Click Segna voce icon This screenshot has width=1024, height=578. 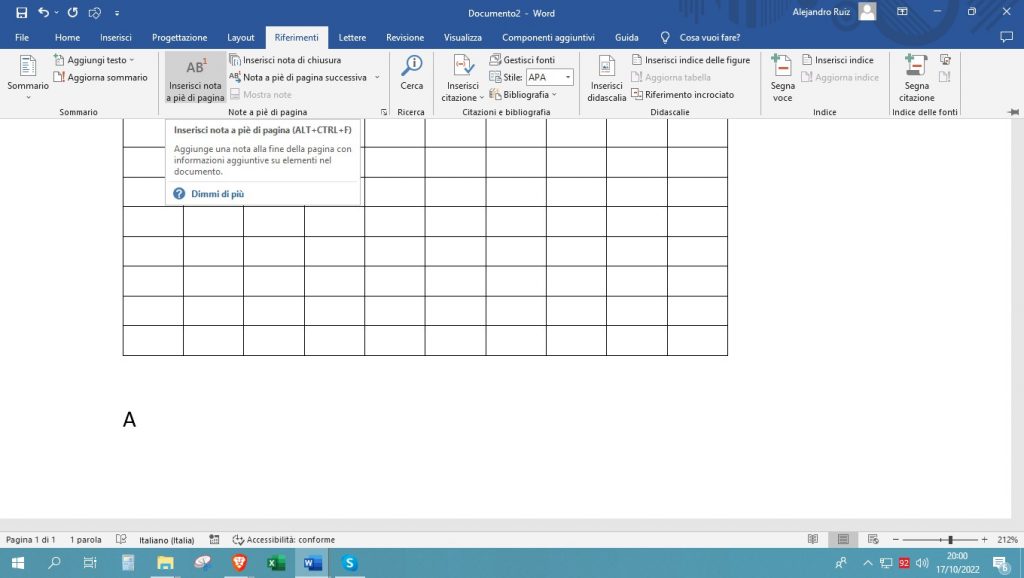[782, 68]
